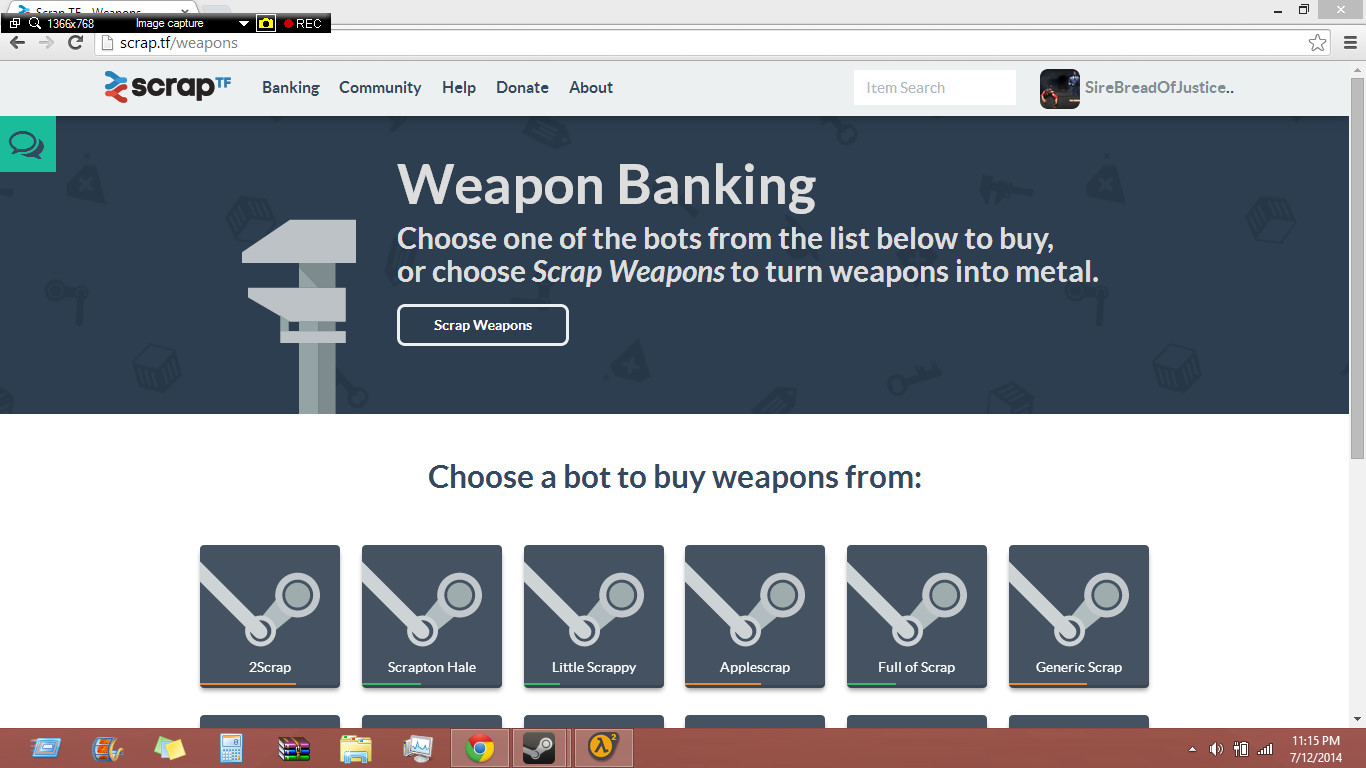Open Windows Media Player from taskbar

point(106,748)
